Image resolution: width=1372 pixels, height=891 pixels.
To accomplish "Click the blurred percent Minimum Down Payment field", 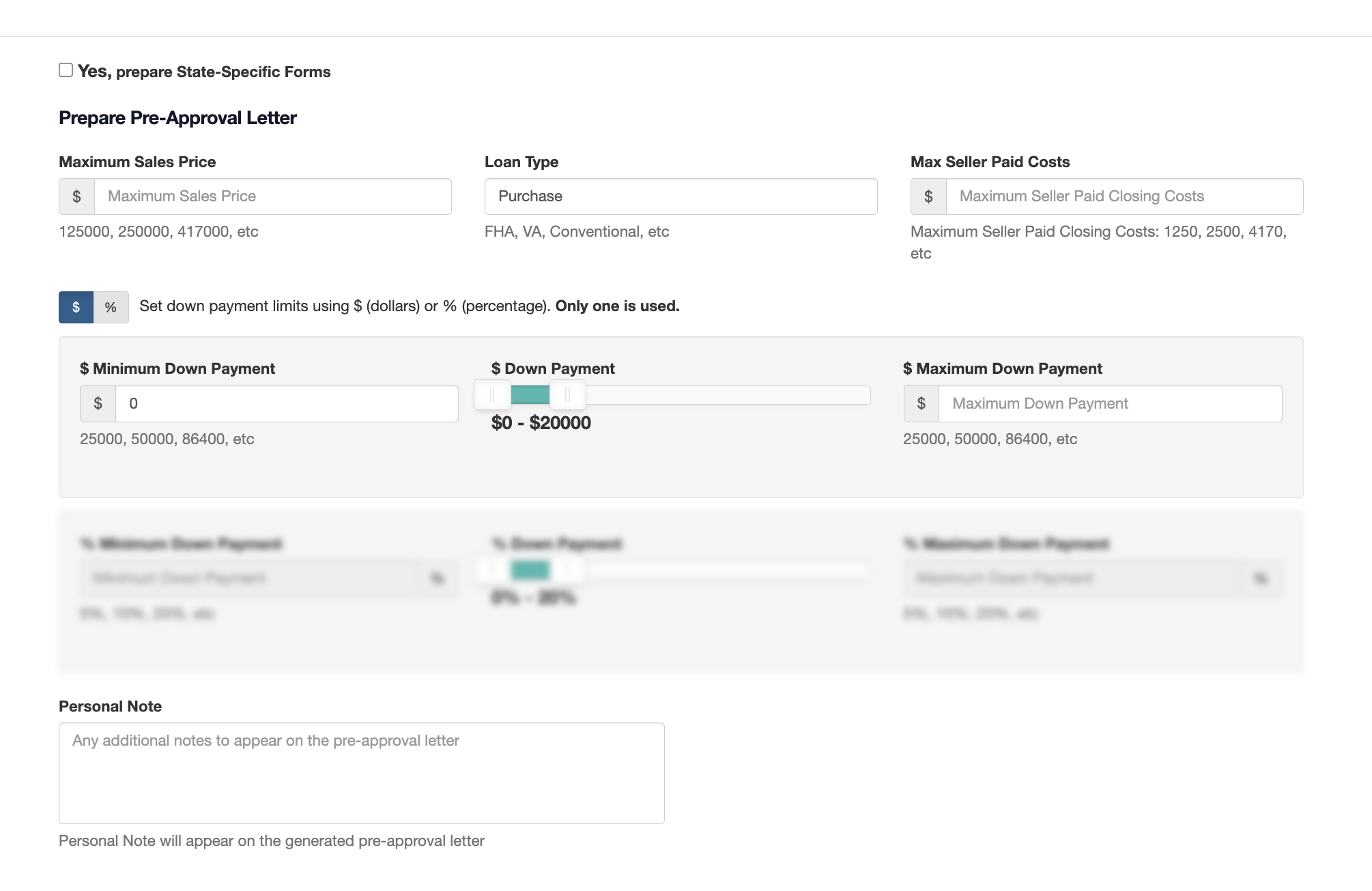I will click(249, 579).
